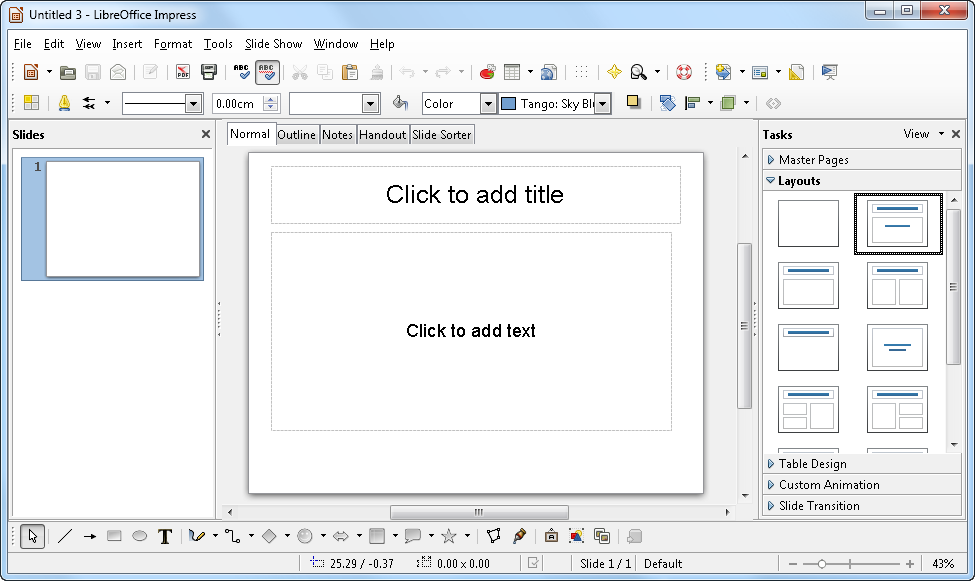
Task: Open the File menu
Action: coord(22,44)
